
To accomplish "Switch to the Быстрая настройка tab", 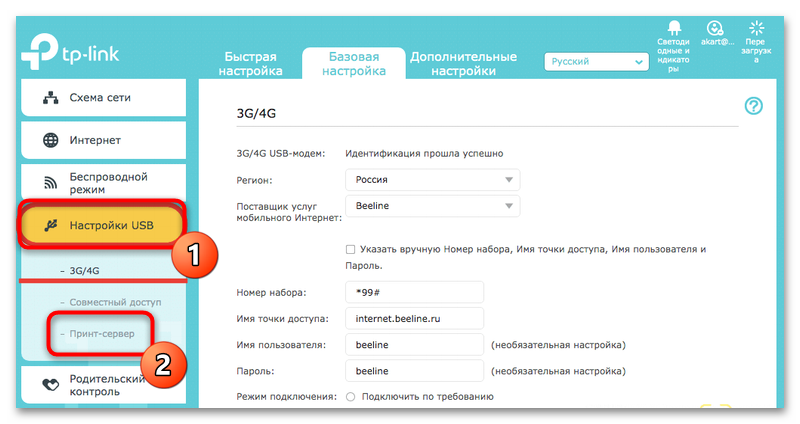I will [x=251, y=64].
